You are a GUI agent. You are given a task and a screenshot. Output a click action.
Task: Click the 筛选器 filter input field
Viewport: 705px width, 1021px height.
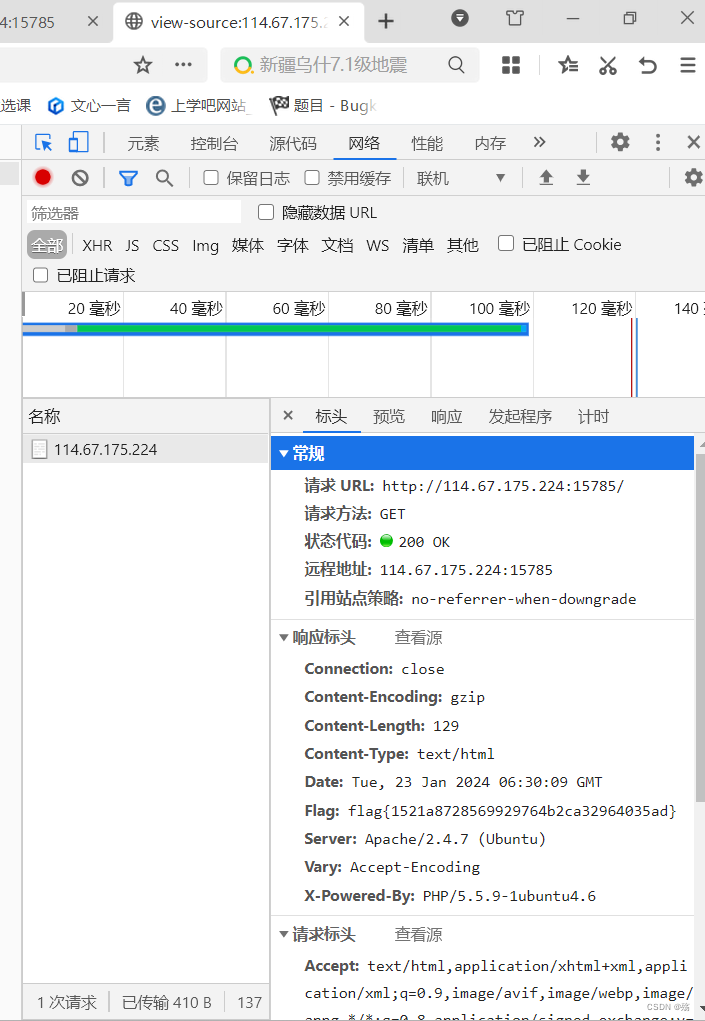[133, 213]
